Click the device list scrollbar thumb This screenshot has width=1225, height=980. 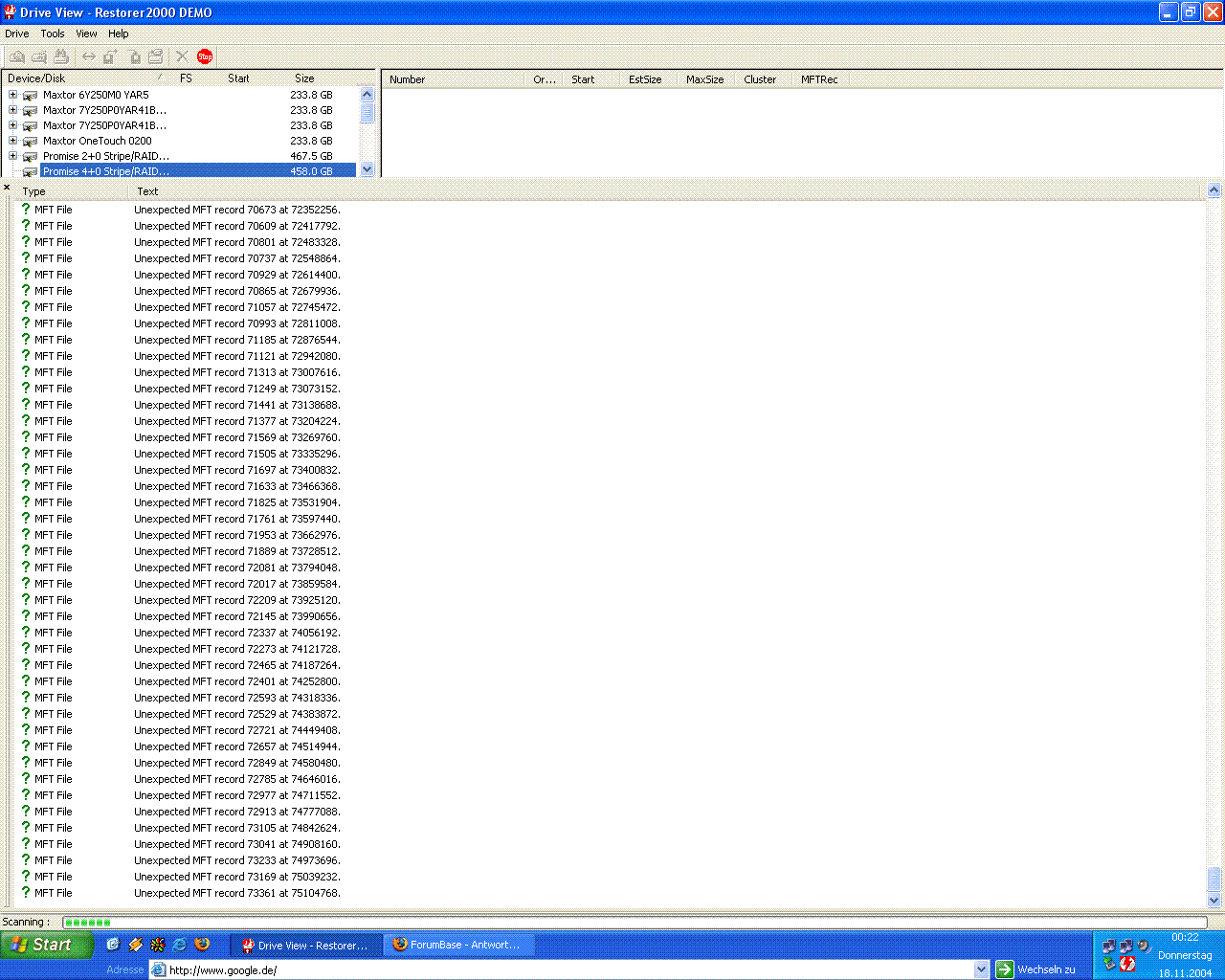[x=367, y=112]
